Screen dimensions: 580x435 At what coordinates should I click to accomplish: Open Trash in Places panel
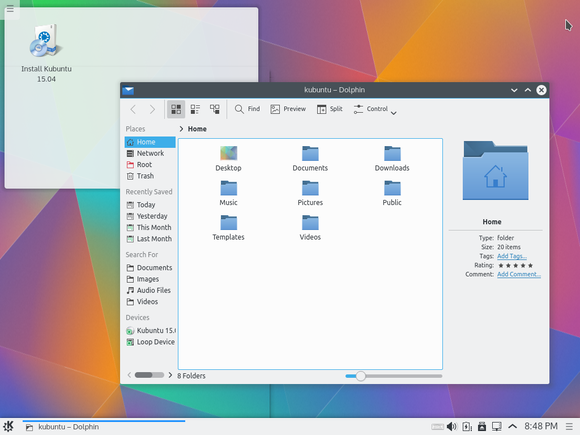(150, 176)
